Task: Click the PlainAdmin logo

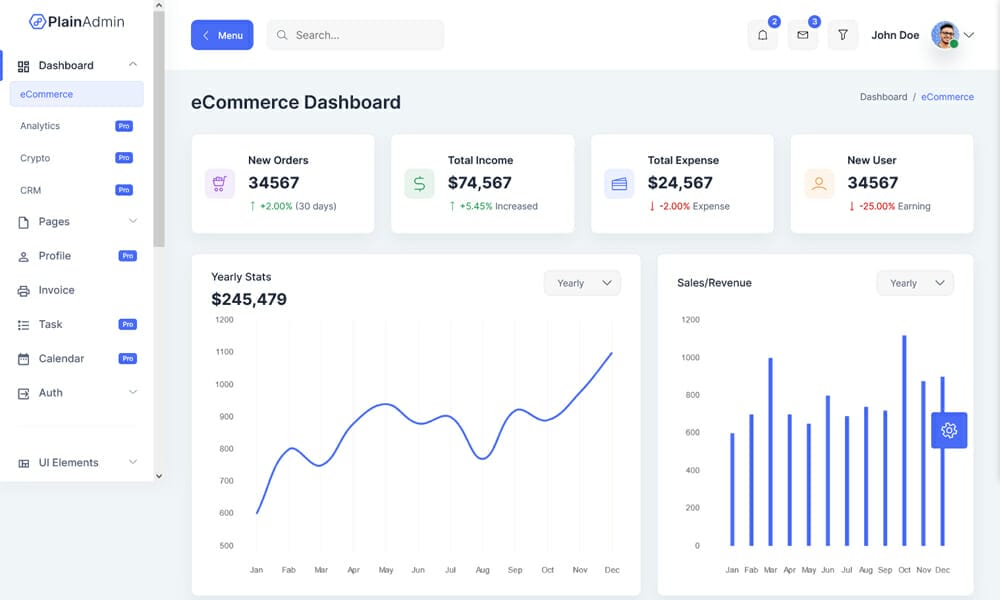Action: tap(77, 20)
